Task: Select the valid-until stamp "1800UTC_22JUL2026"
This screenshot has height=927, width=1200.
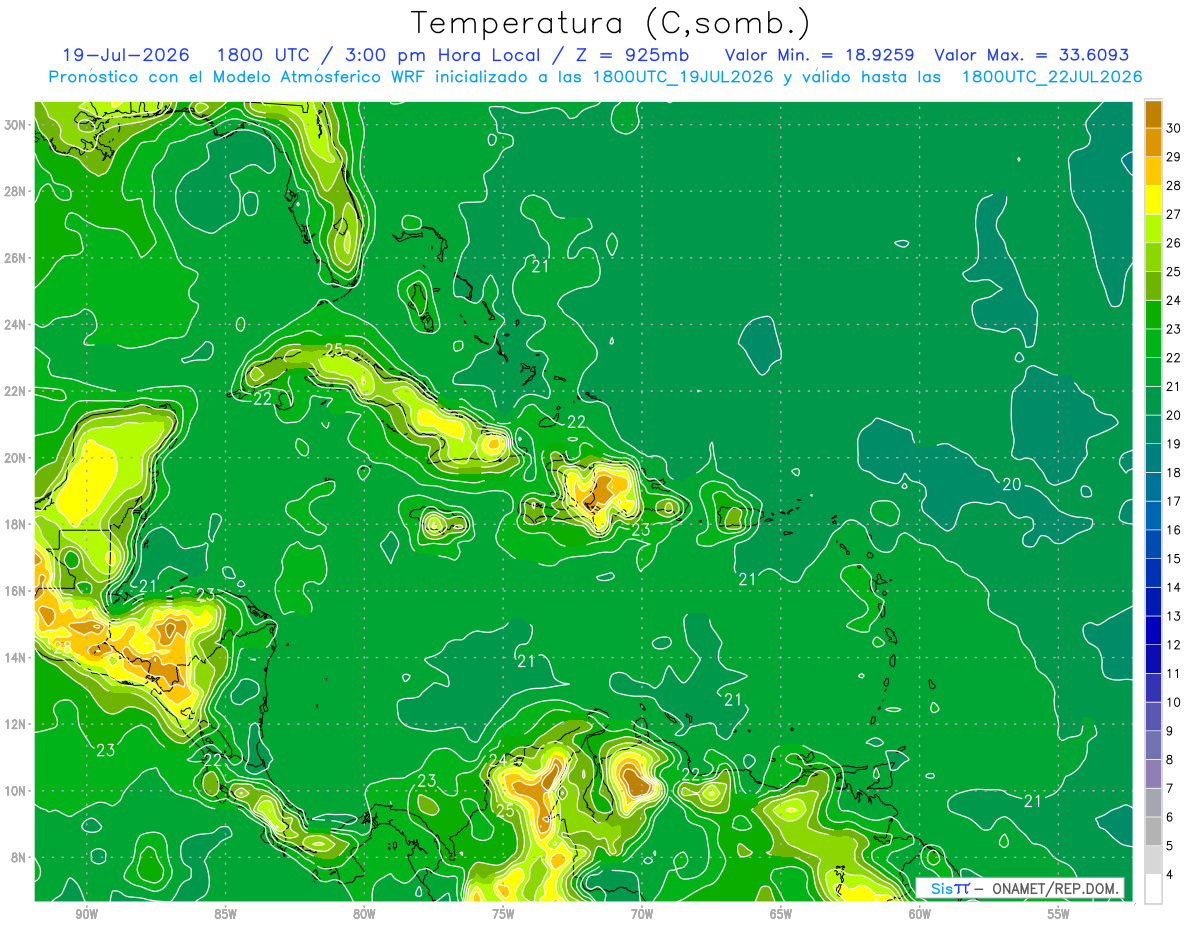Action: [1051, 77]
